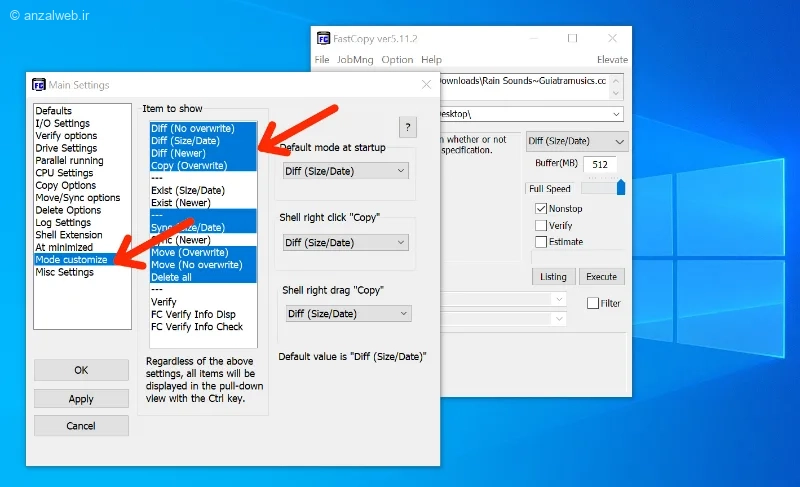Open the question mark help button

click(408, 127)
